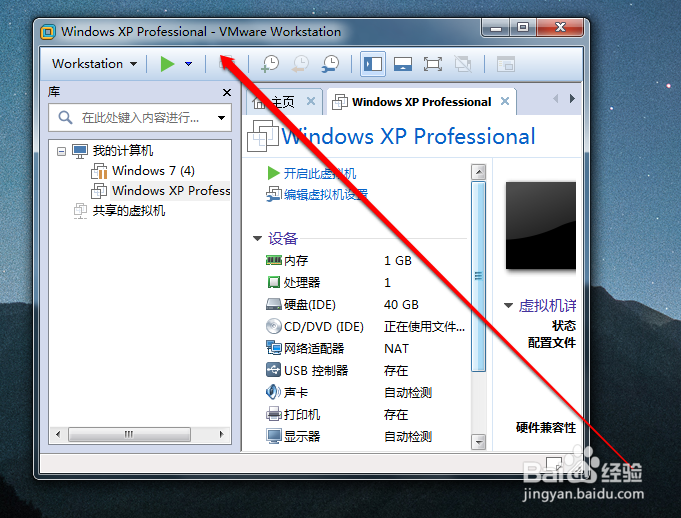Click the hard disk drive icon
The width and height of the screenshot is (681, 518).
pyautogui.click(x=274, y=304)
